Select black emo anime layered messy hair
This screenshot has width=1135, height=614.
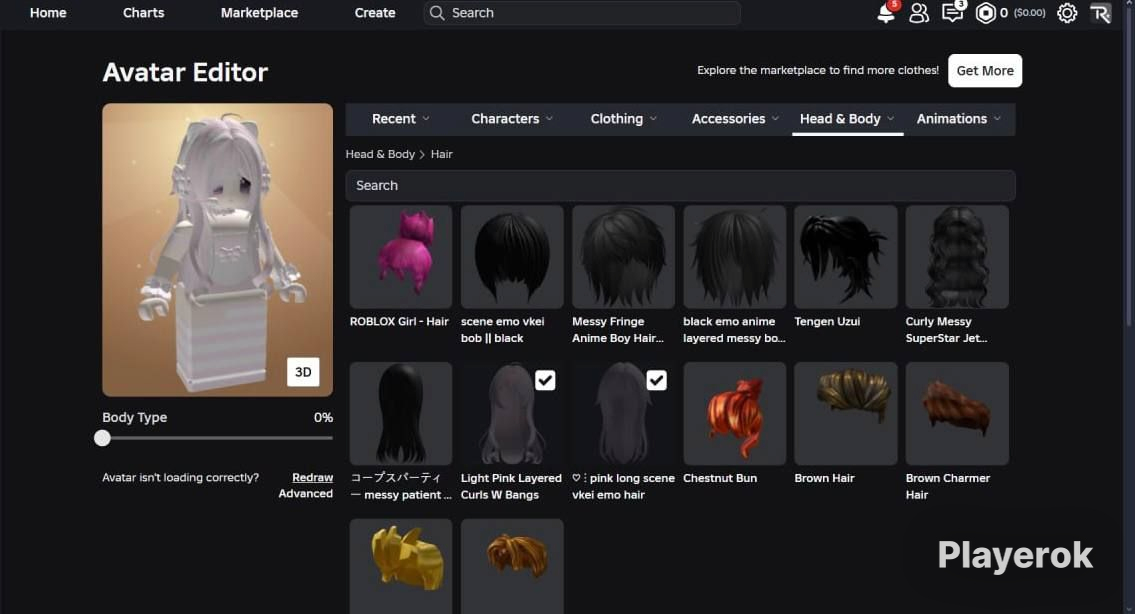pos(735,257)
